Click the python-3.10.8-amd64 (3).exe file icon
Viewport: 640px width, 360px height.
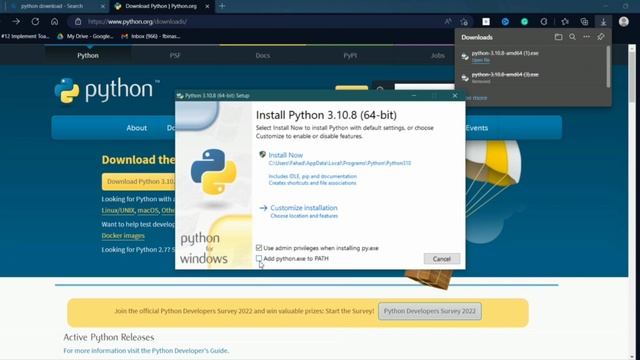tap(465, 78)
